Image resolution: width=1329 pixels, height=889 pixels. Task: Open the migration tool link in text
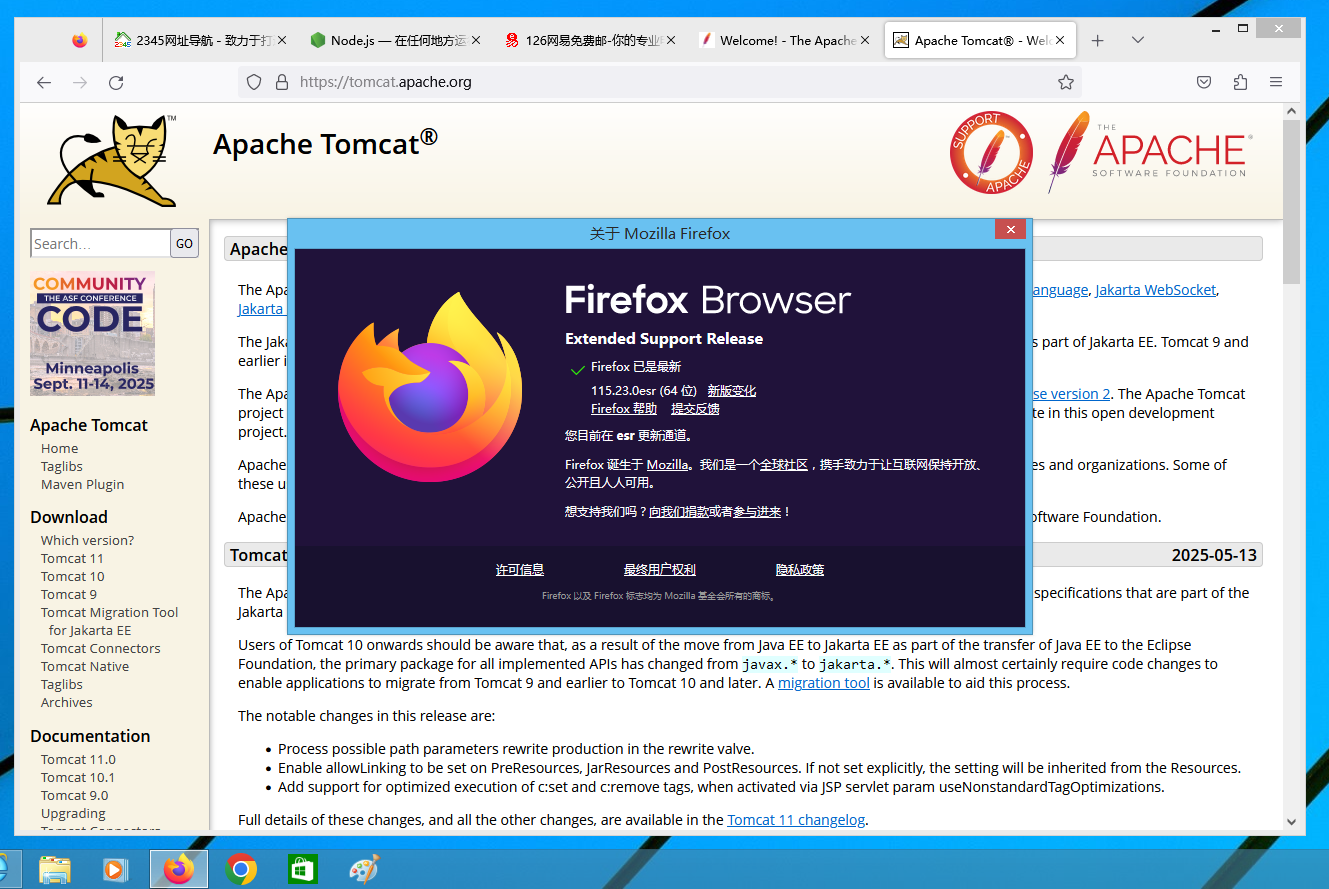tap(824, 683)
